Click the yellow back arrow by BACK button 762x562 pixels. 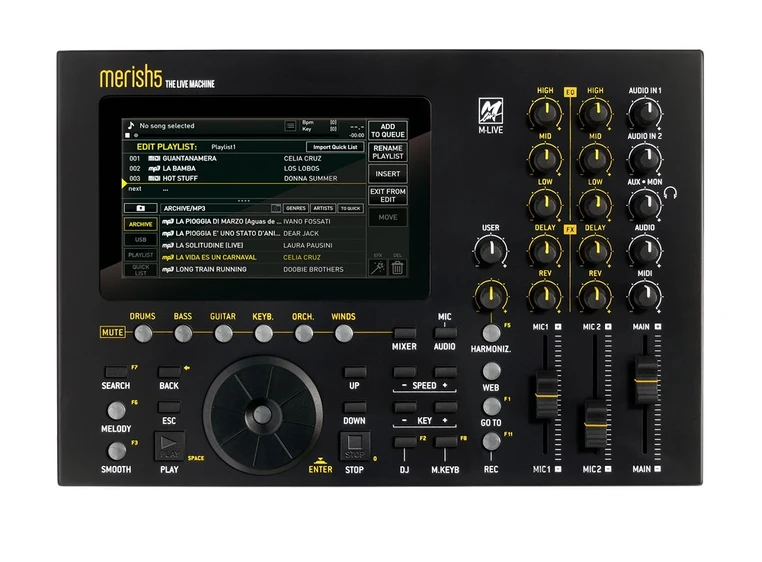(x=187, y=368)
